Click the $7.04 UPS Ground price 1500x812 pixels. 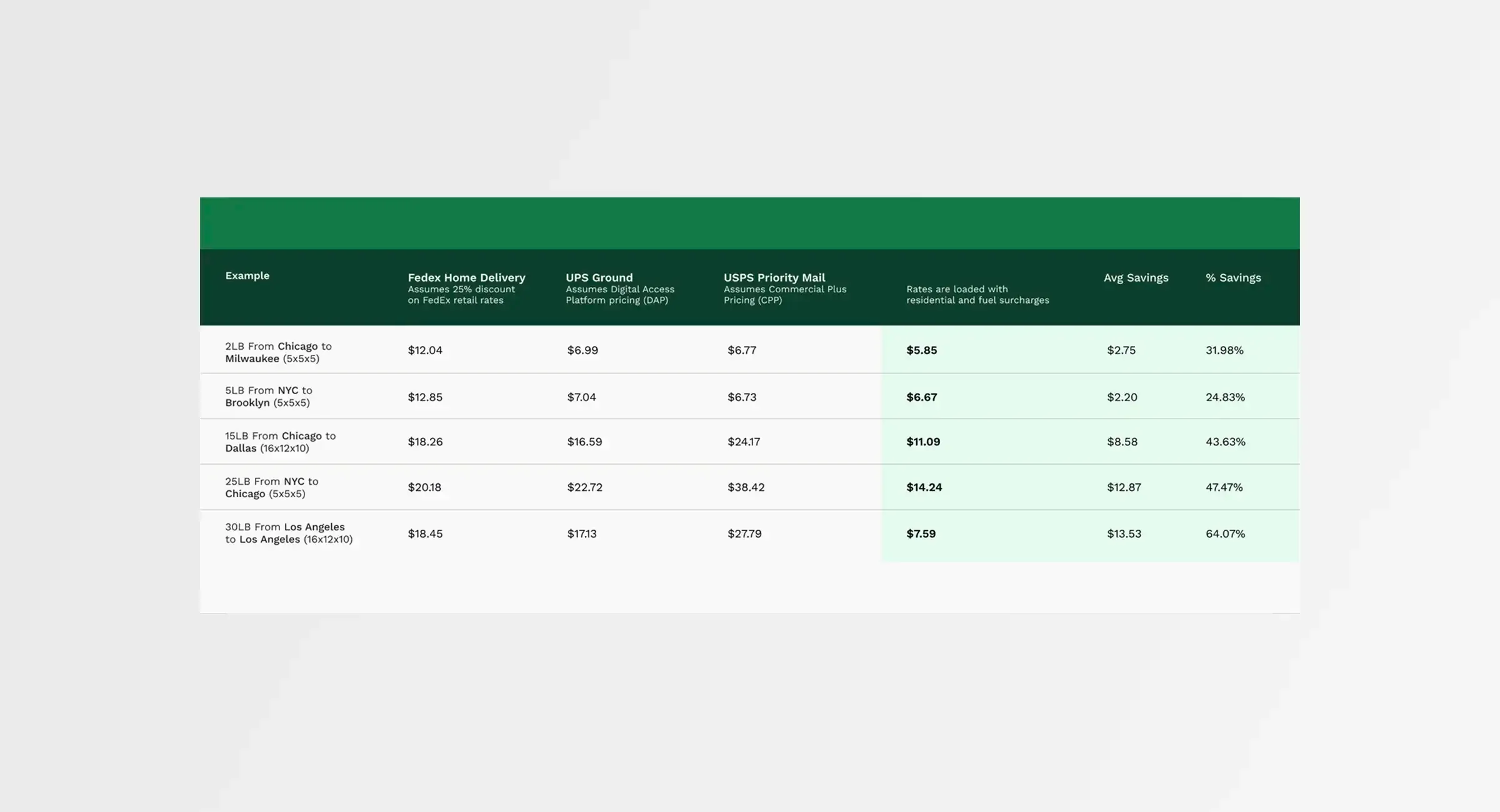pos(581,397)
